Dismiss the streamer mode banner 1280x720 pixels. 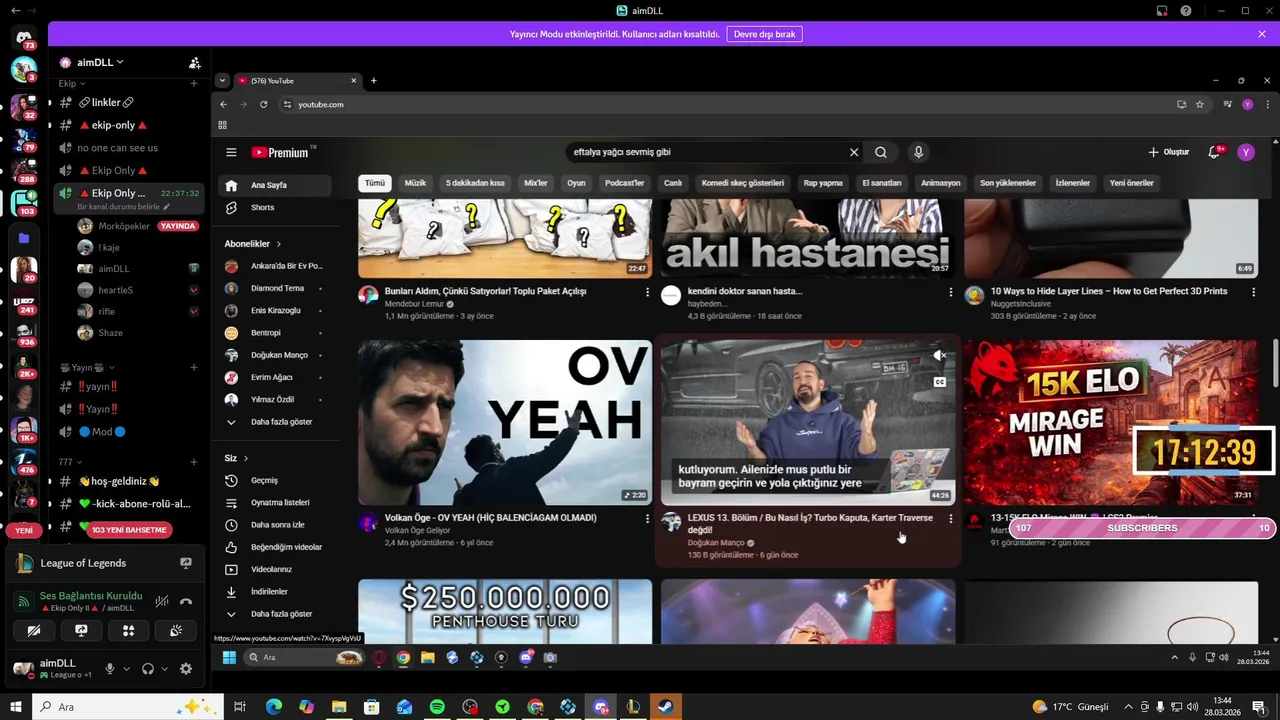click(x=1262, y=34)
